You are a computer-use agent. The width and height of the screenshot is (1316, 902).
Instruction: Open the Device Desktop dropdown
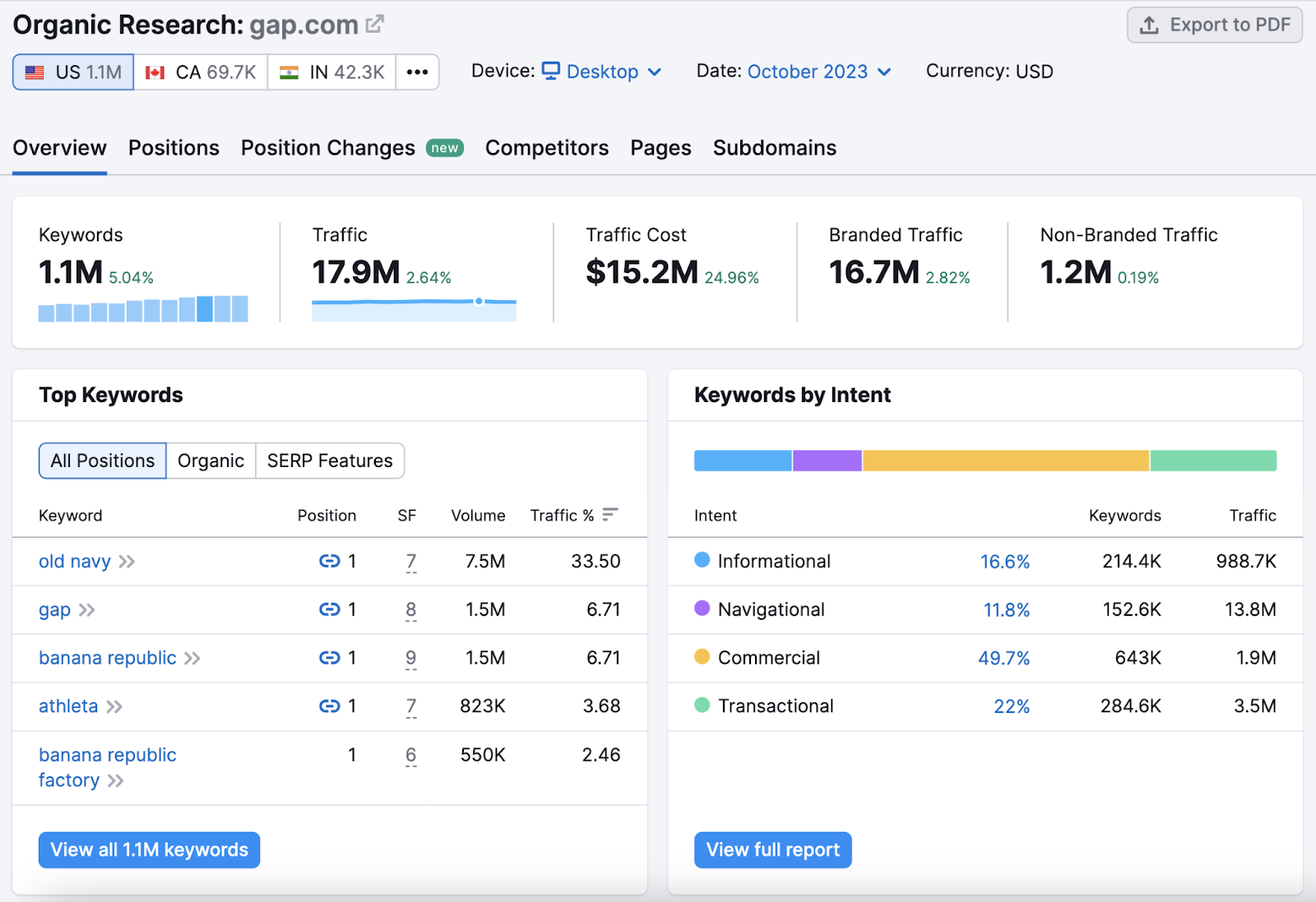[603, 72]
